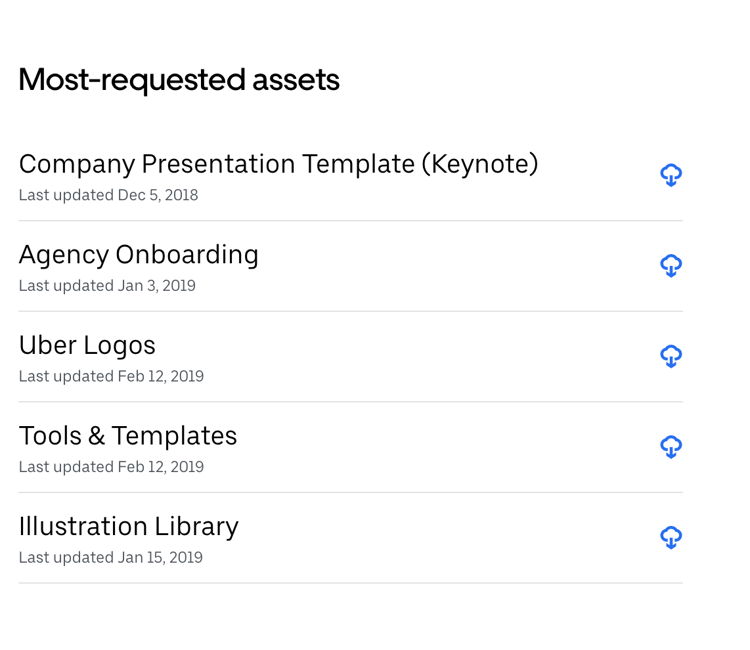Open the Company Presentation Template (Keynote) title
750x650 pixels.
tap(278, 164)
